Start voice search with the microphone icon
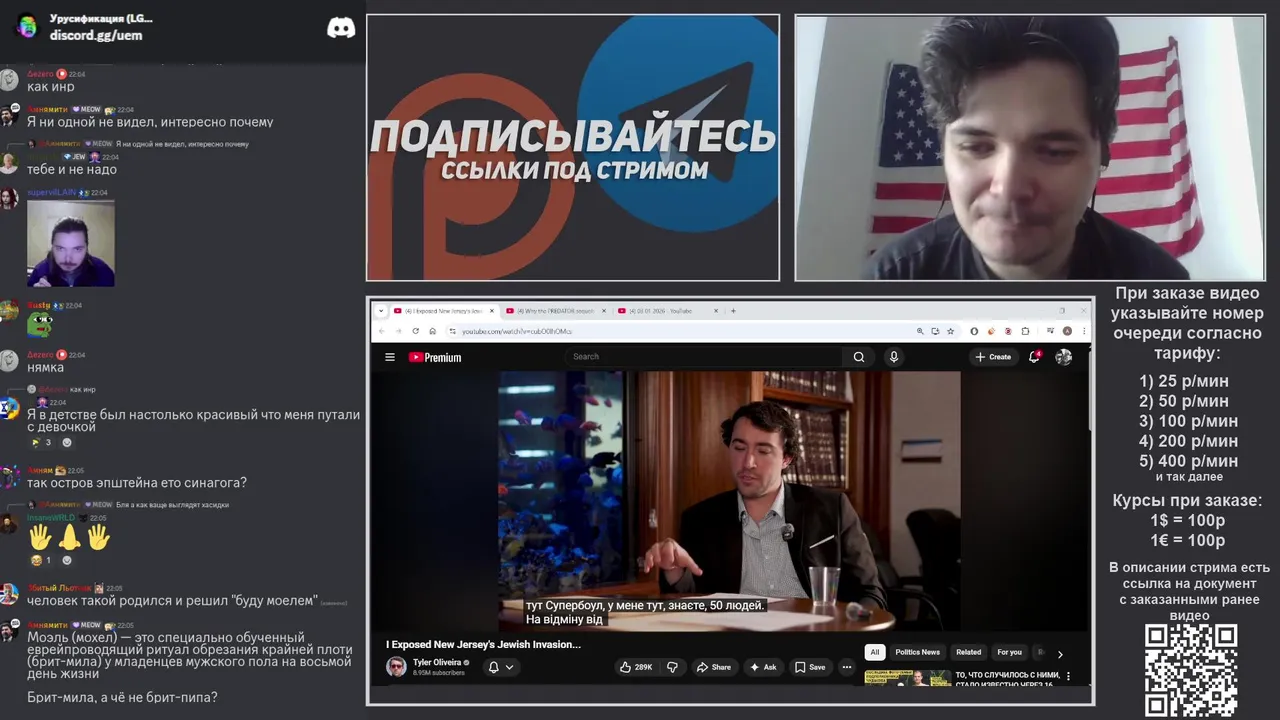Viewport: 1280px width, 720px height. click(894, 357)
